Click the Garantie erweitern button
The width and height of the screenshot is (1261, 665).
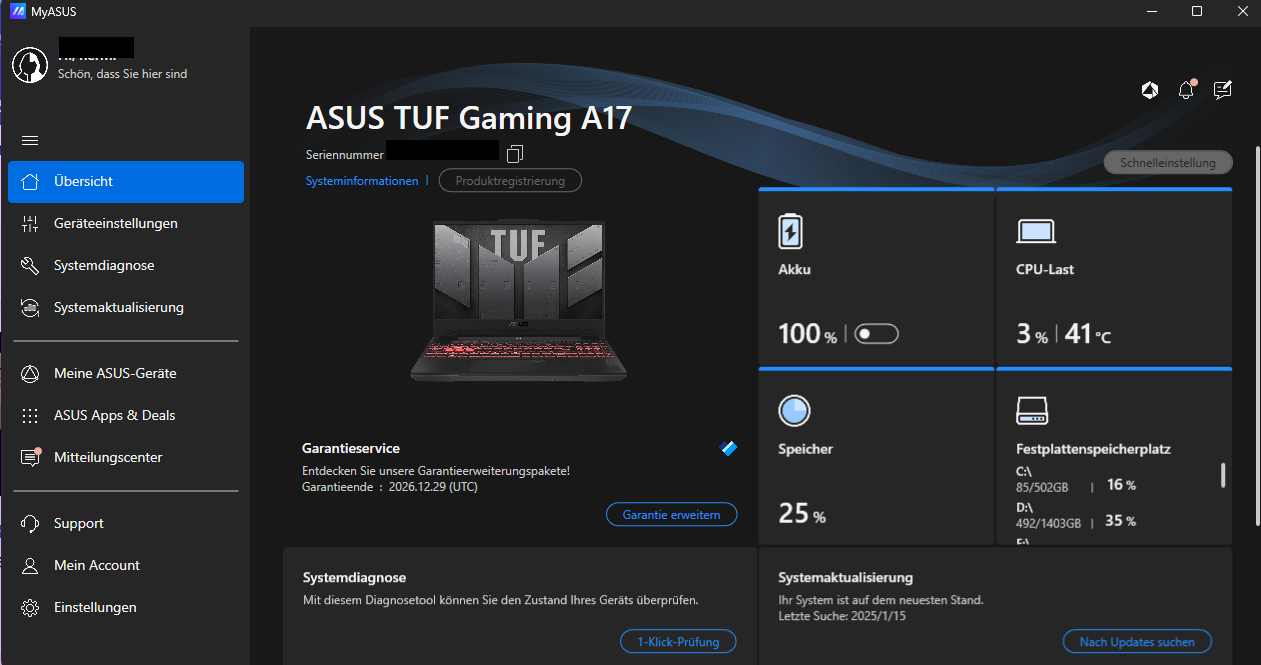tap(672, 514)
